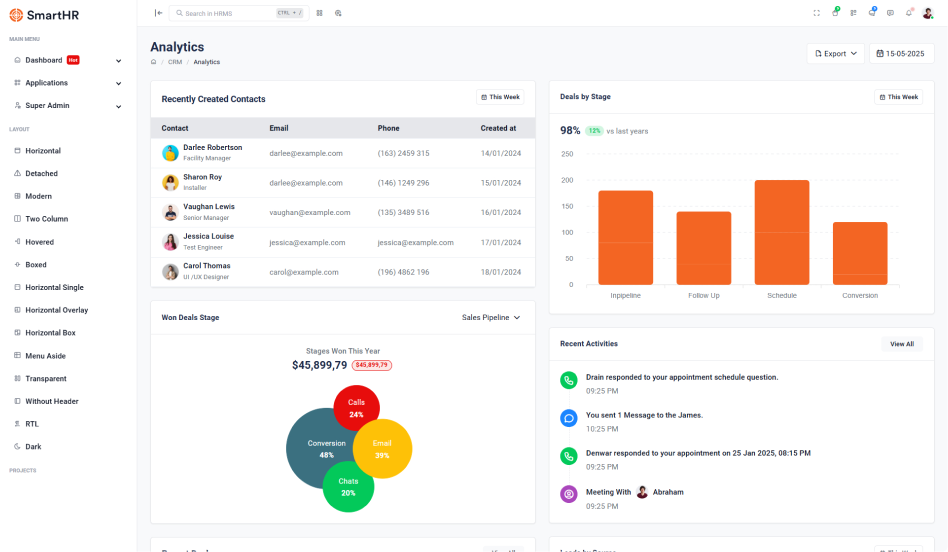Open the notifications bell icon
Screen dimensions: 948x552
909,13
